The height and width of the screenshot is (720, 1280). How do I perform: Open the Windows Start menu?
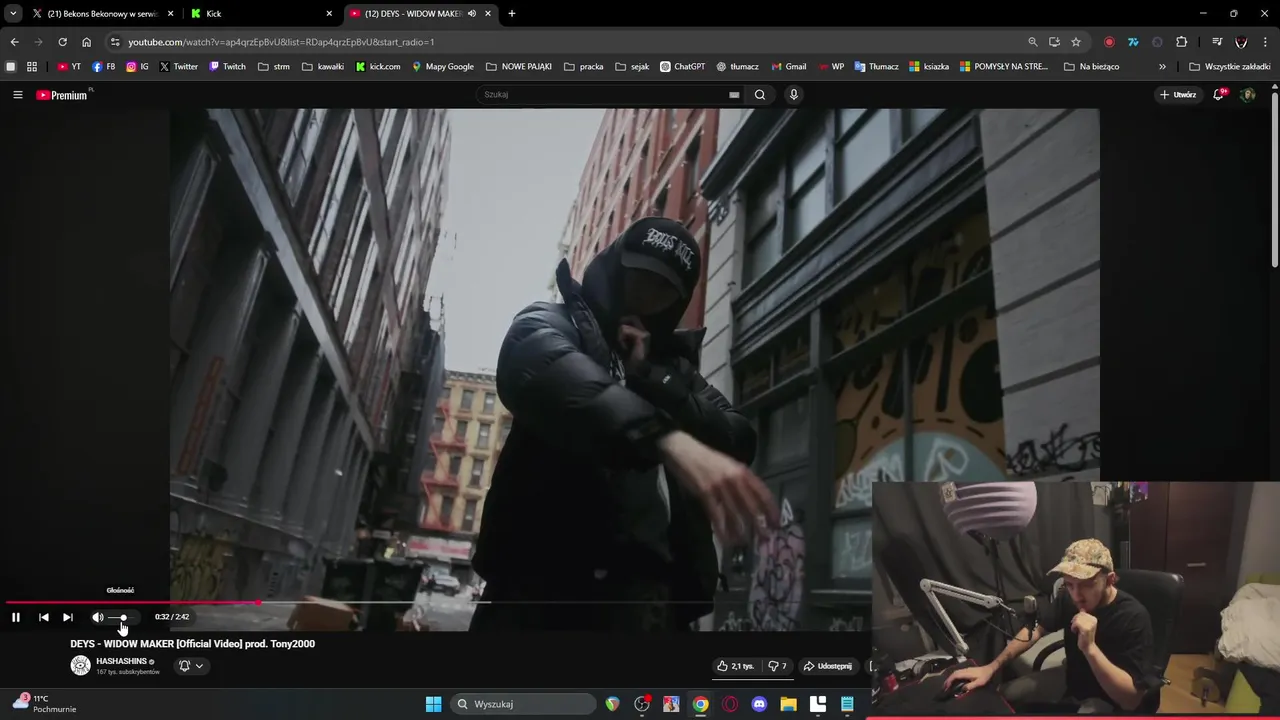433,704
